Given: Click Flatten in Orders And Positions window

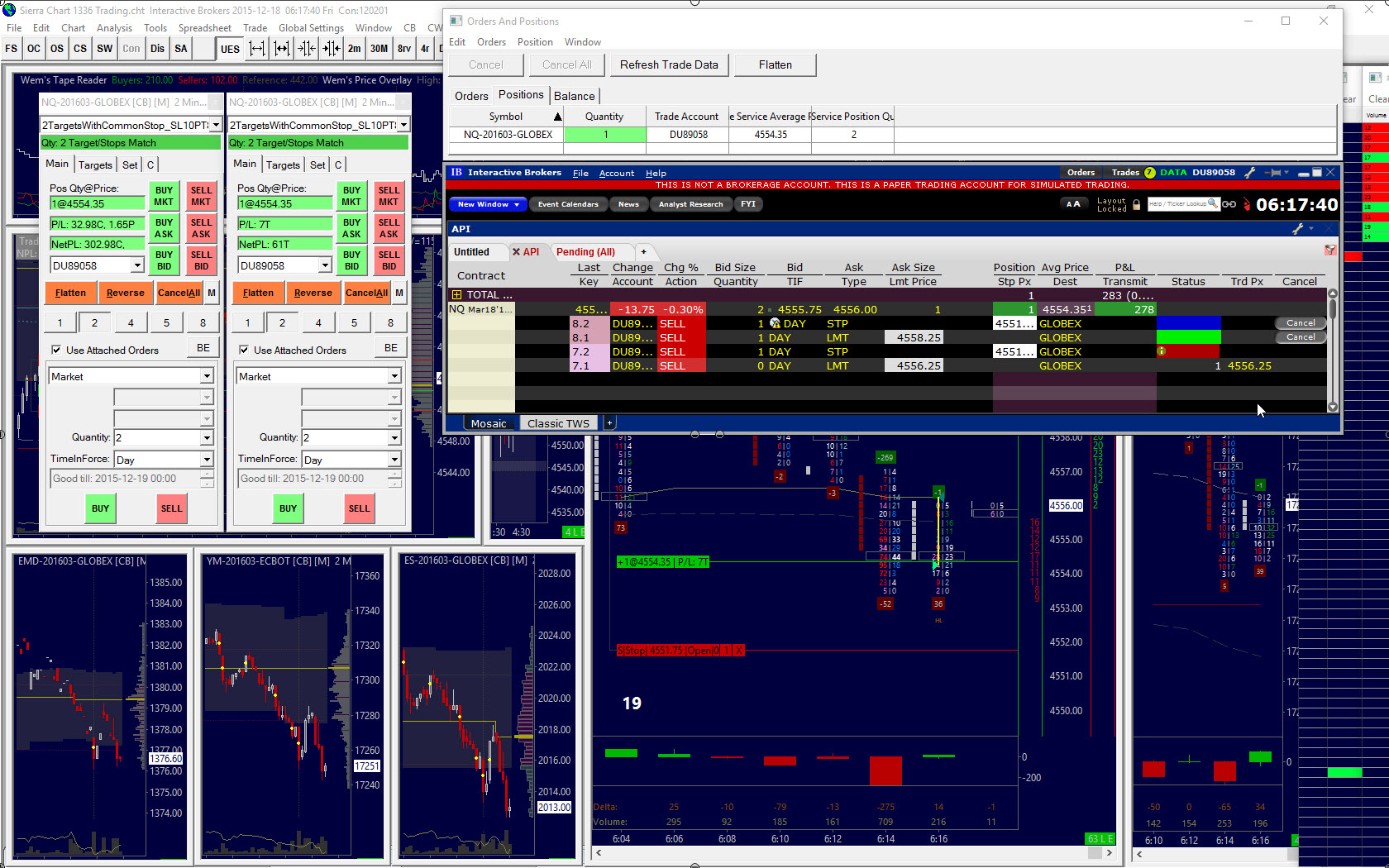Looking at the screenshot, I should click(776, 64).
